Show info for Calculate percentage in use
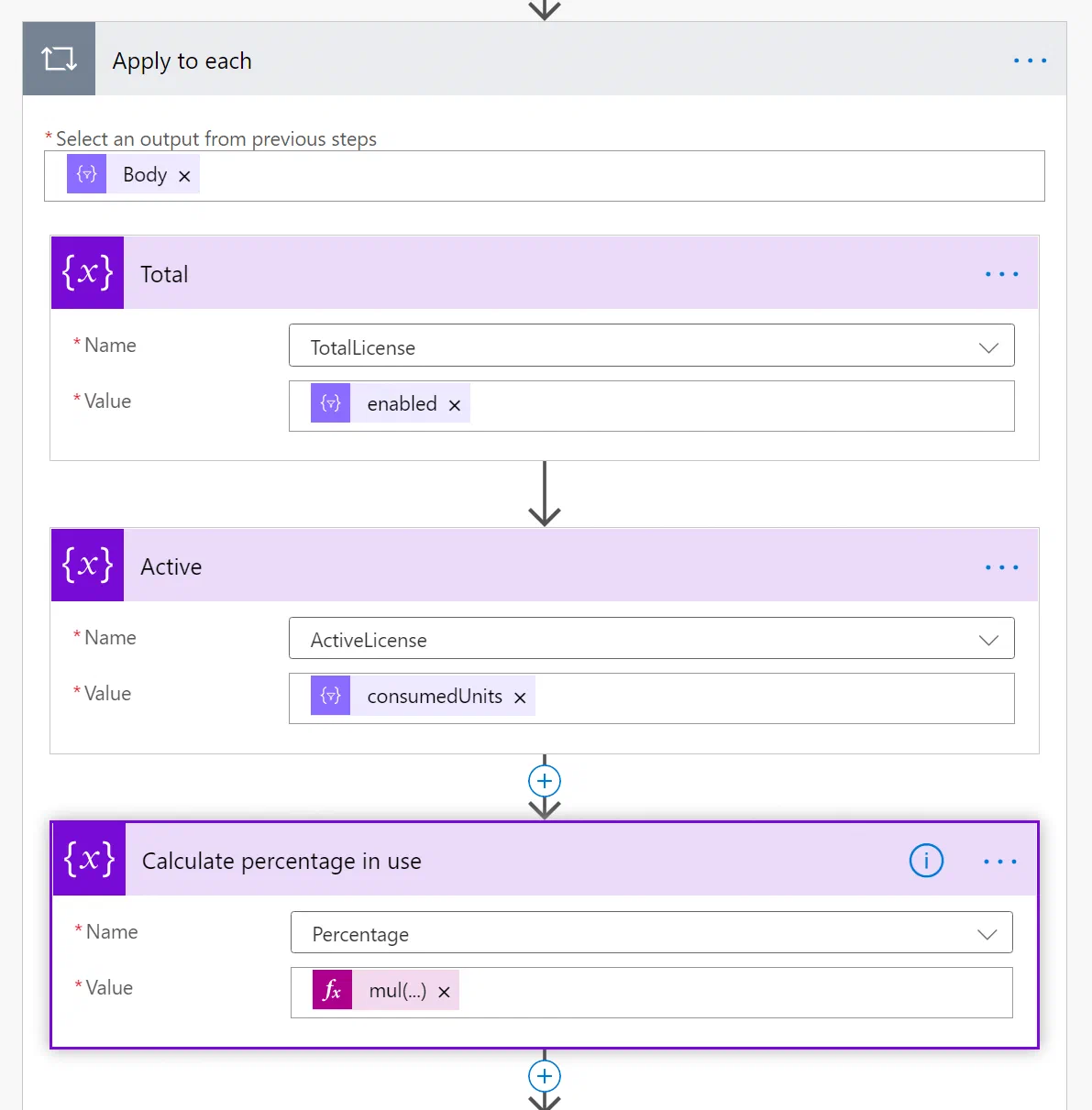The width and height of the screenshot is (1092, 1110). [926, 861]
